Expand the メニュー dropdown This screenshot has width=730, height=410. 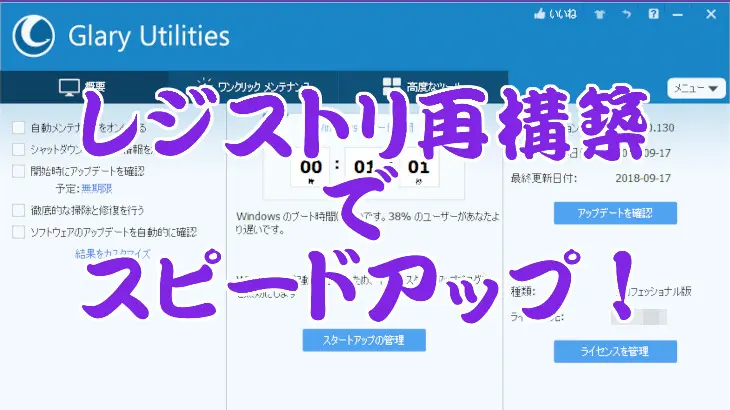[696, 88]
